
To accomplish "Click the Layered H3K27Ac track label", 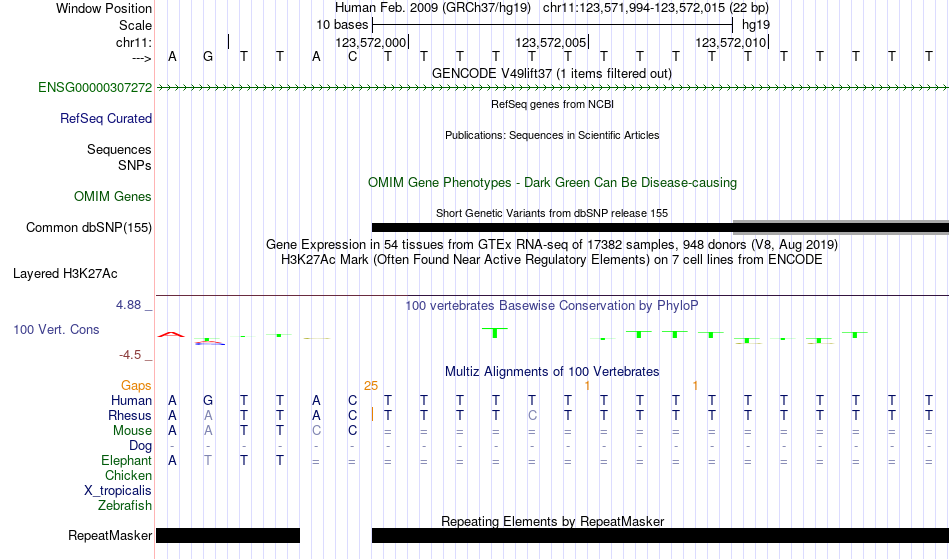I will click(x=65, y=273).
